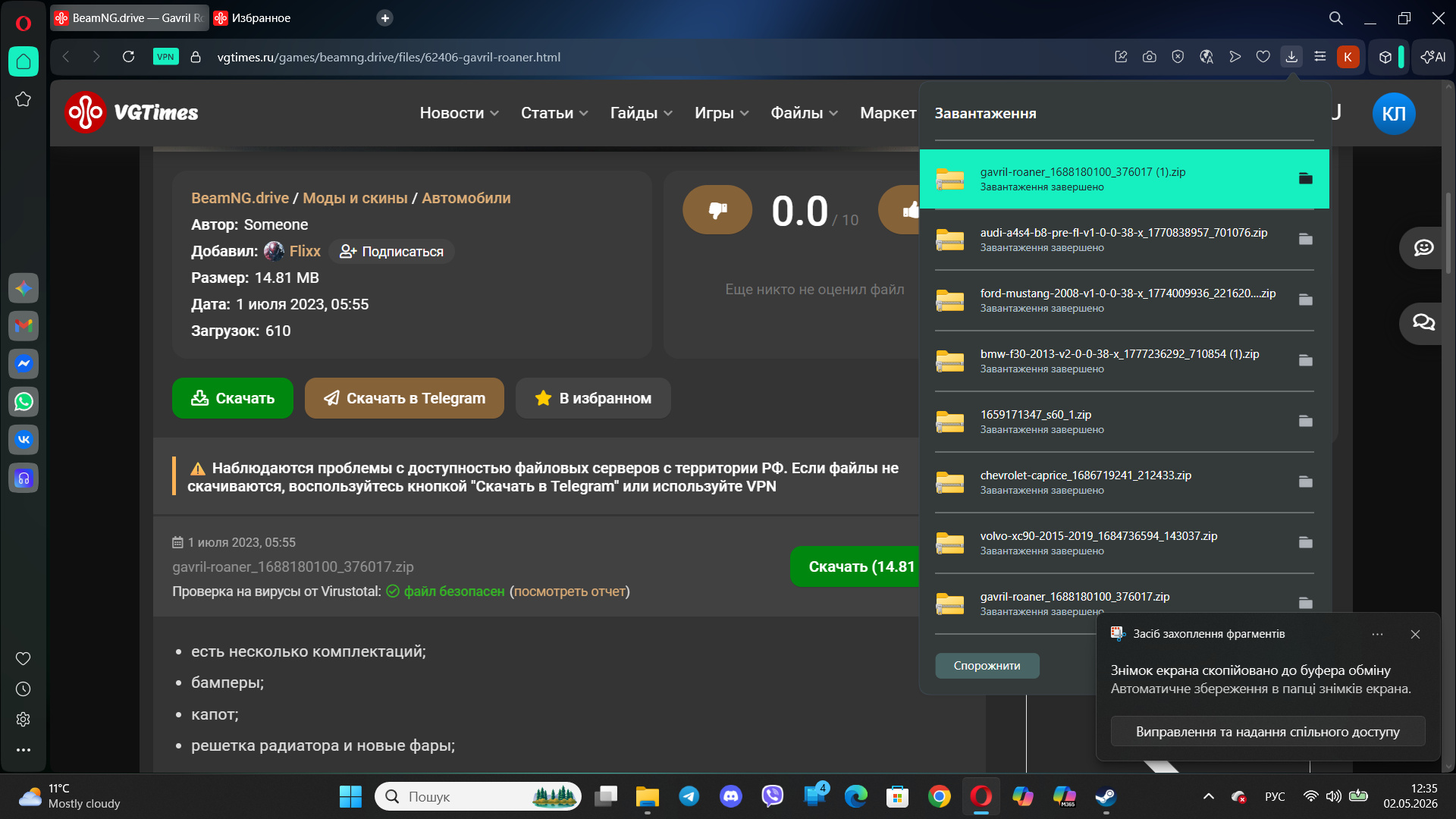Open the Автомобили breadcrumb link
The width and height of the screenshot is (1456, 819).
[x=466, y=198]
